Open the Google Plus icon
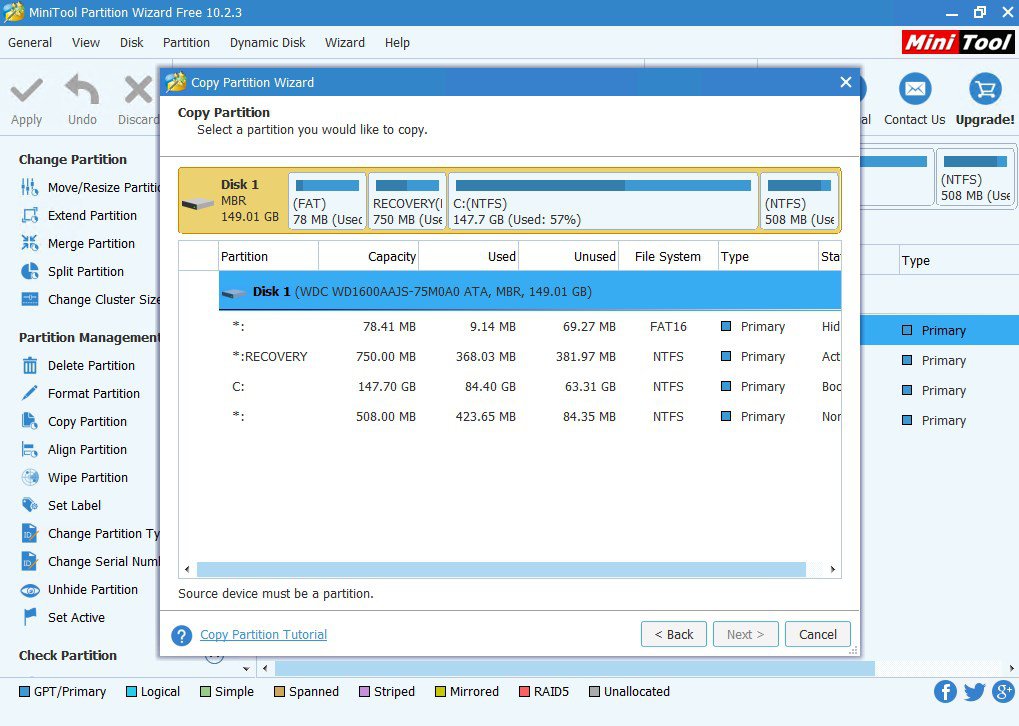Viewport: 1019px width, 726px height. click(1004, 692)
